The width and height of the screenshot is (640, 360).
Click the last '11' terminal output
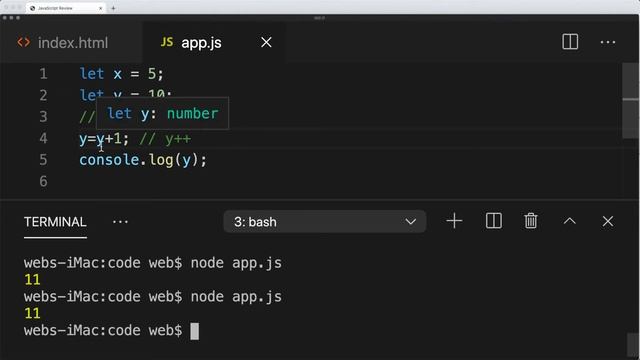coord(32,313)
